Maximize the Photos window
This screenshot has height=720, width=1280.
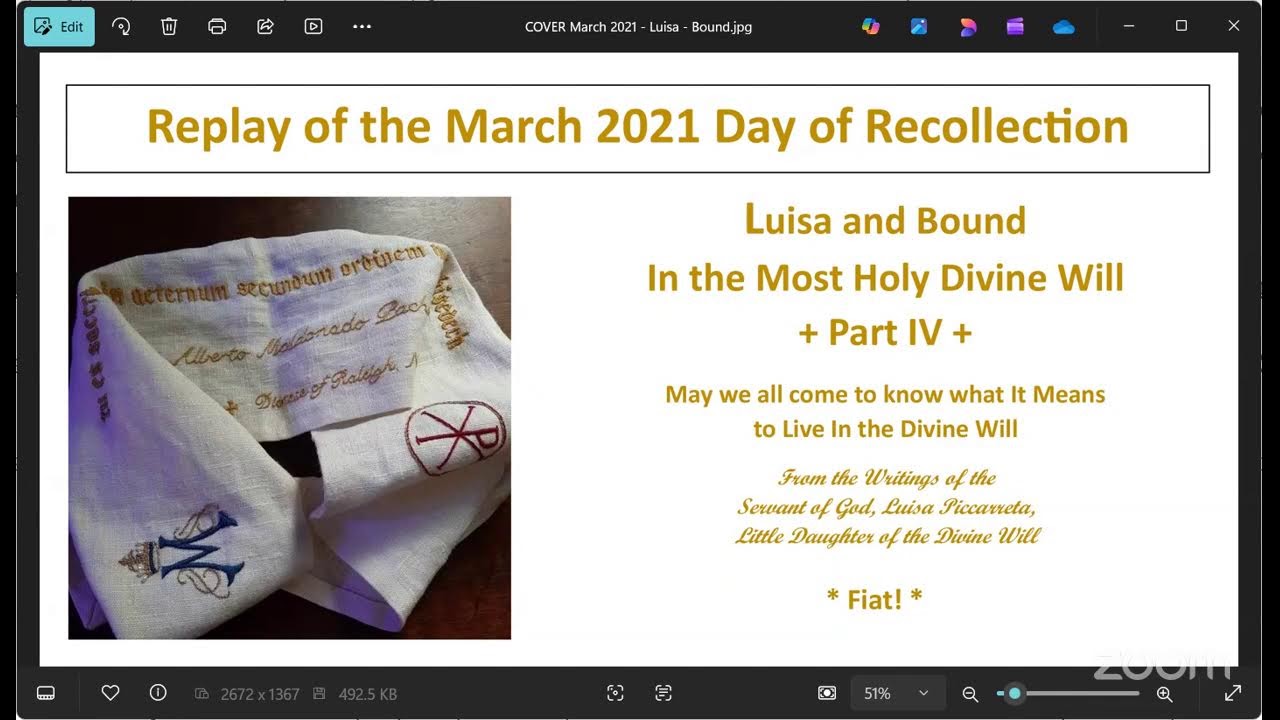click(1181, 26)
